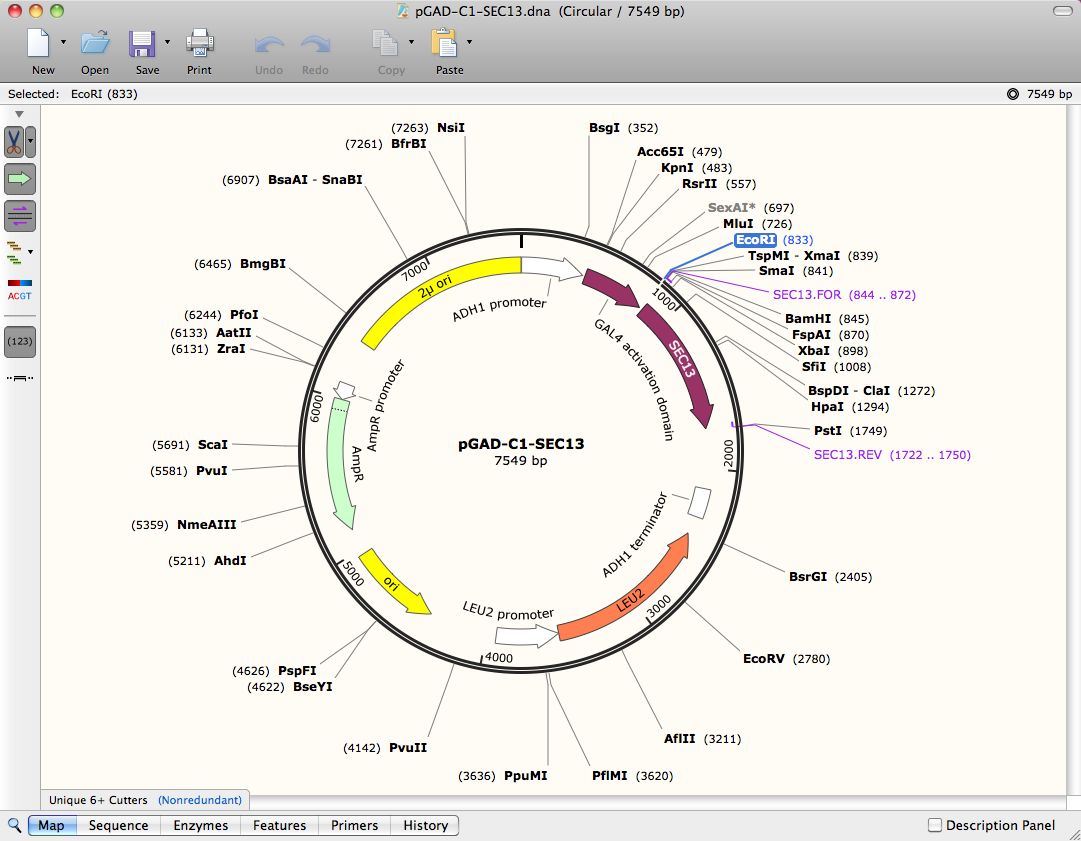1081x841 pixels.
Task: Toggle the (123) enzyme positions numbering button
Action: tap(20, 341)
